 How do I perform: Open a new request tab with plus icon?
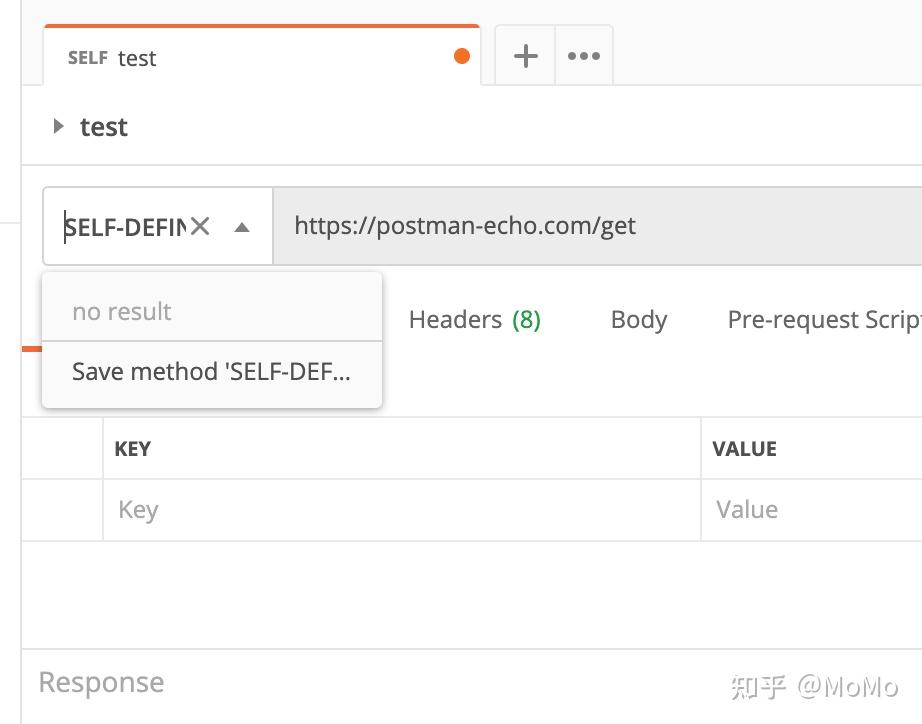(526, 56)
